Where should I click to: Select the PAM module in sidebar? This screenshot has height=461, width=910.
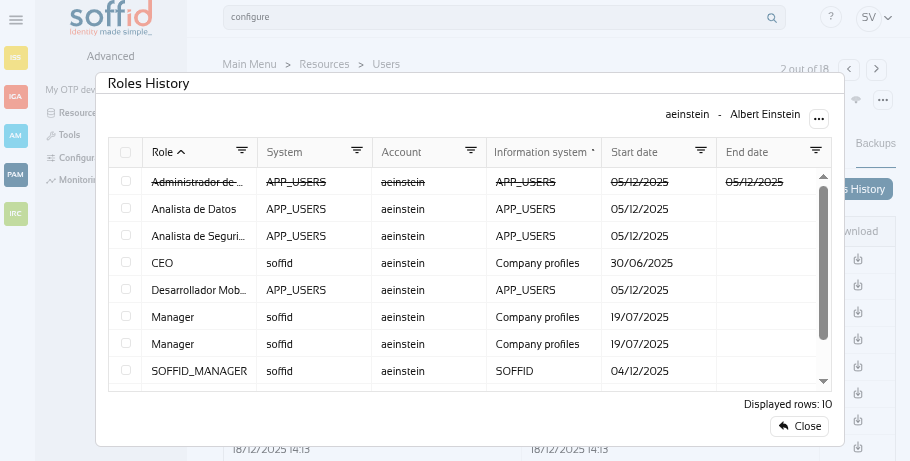[x=16, y=175]
